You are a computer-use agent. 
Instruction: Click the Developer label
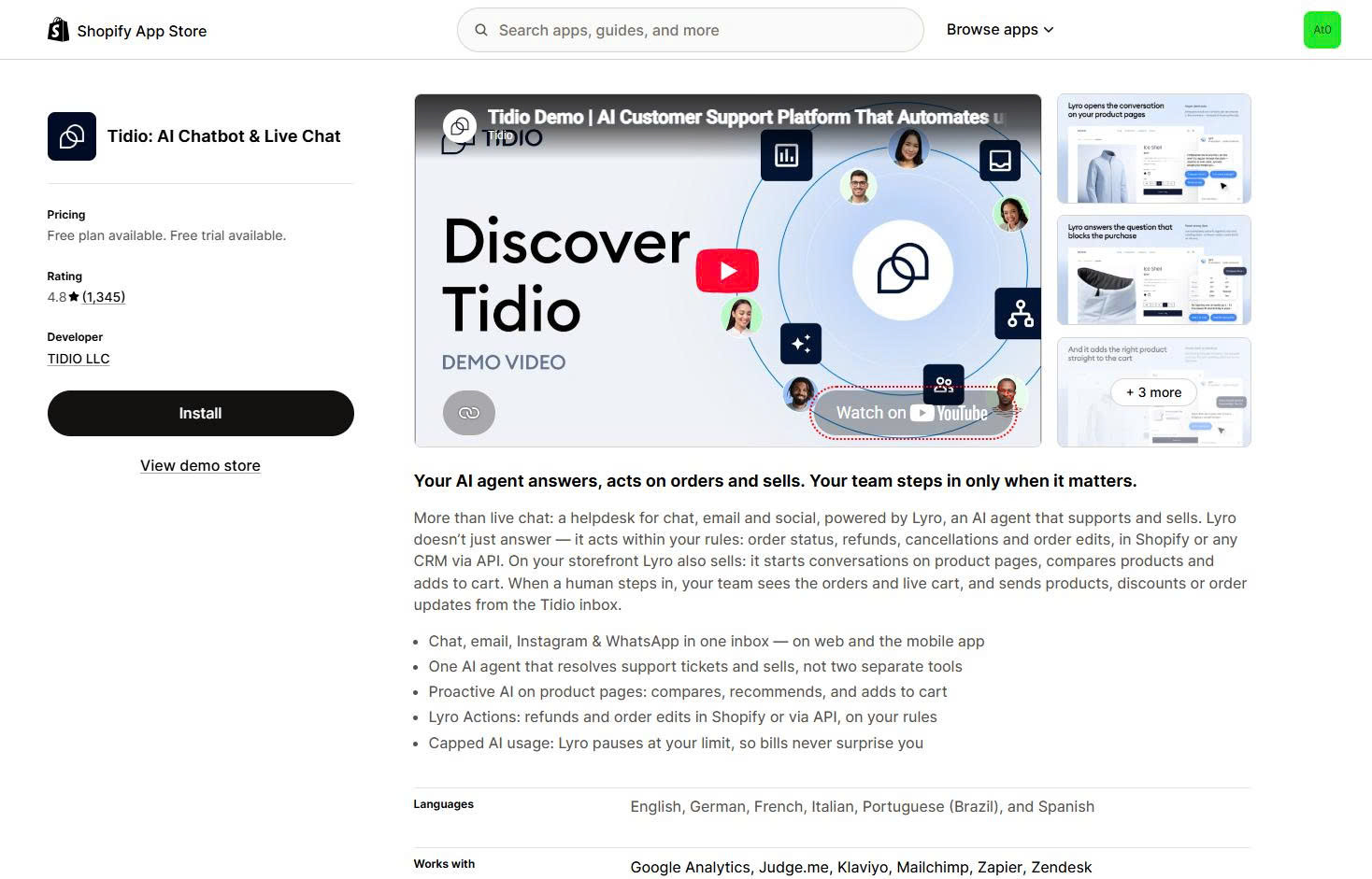(75, 337)
